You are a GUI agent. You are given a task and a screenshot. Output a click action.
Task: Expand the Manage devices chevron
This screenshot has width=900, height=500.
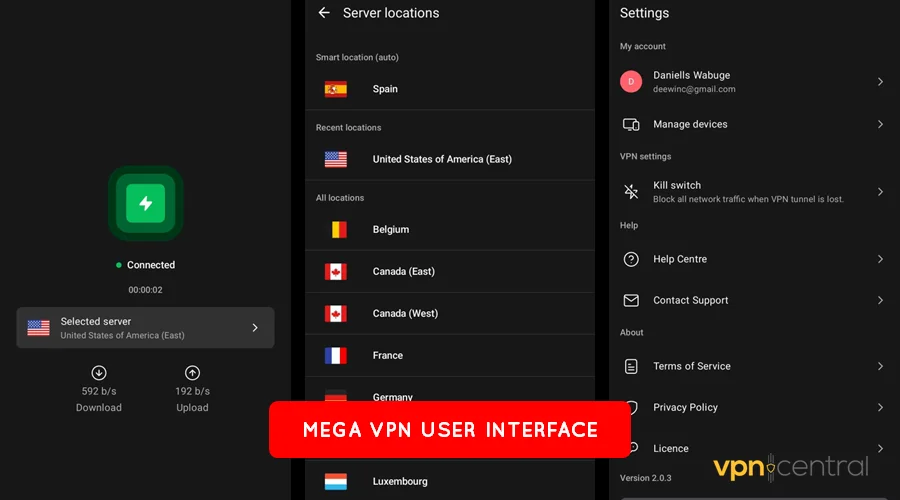pyautogui.click(x=880, y=124)
